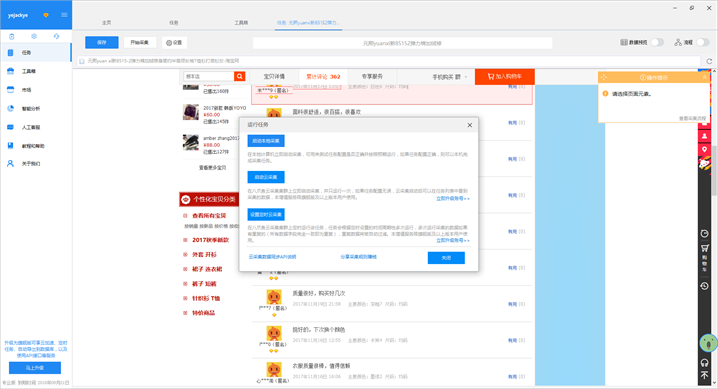Open the hamburger menu beside yejackye
718x389 pixels.
64,15
